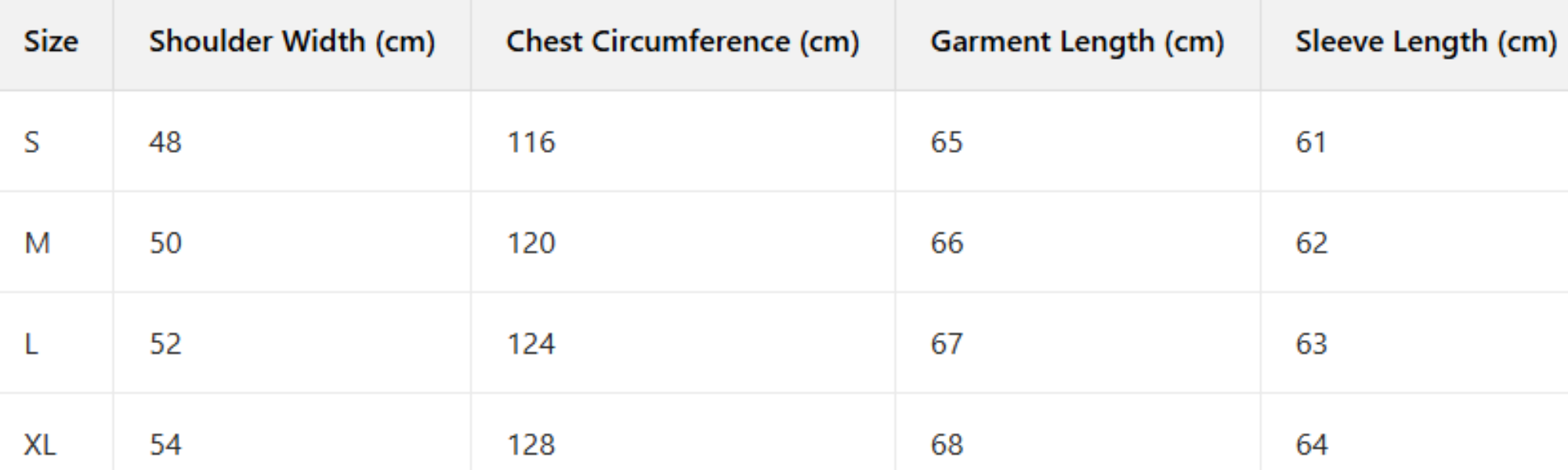Select garment length value 68
Screen dimensions: 1568x470
947,445
